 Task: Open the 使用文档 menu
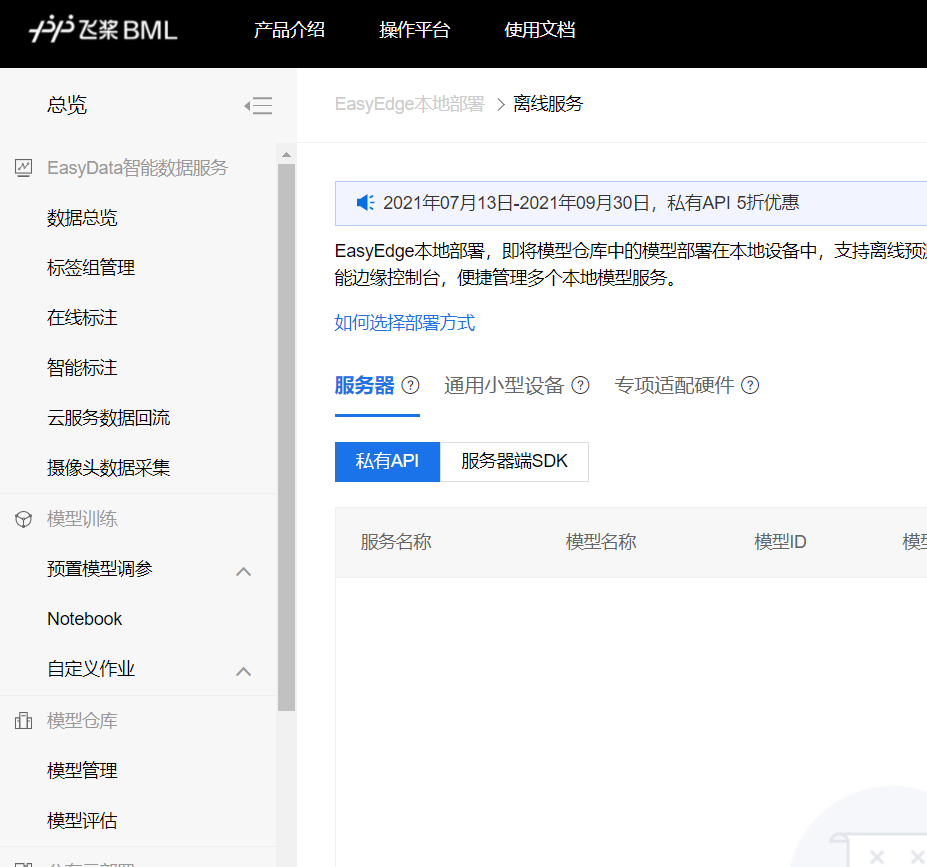click(x=540, y=30)
